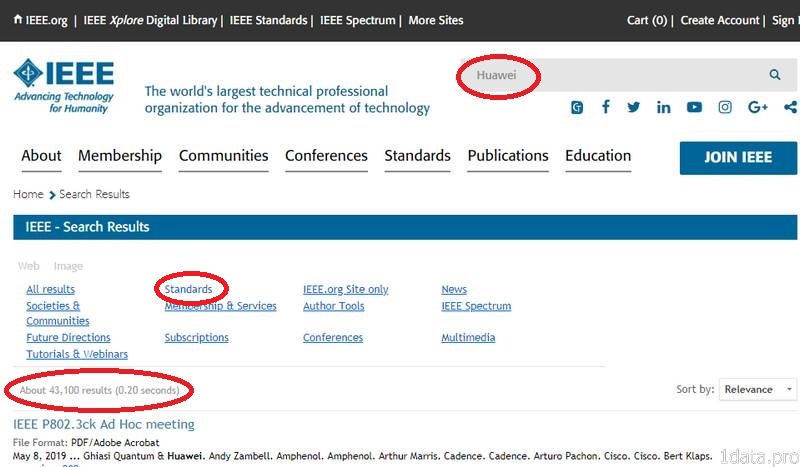Open the Sort by Relevance dropdown
Image resolution: width=800 pixels, height=467 pixels.
pos(758,389)
